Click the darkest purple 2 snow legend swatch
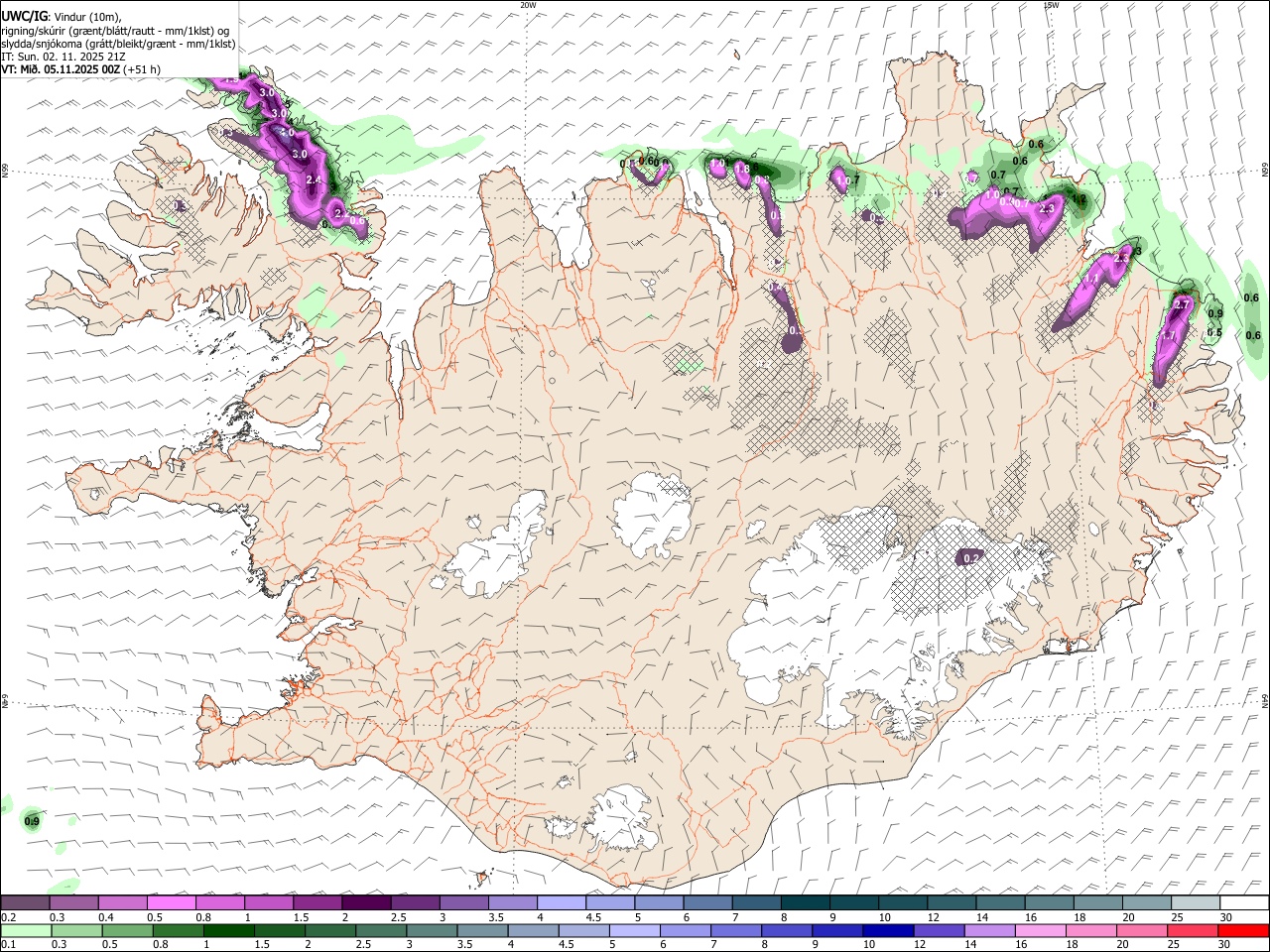 pos(365,903)
